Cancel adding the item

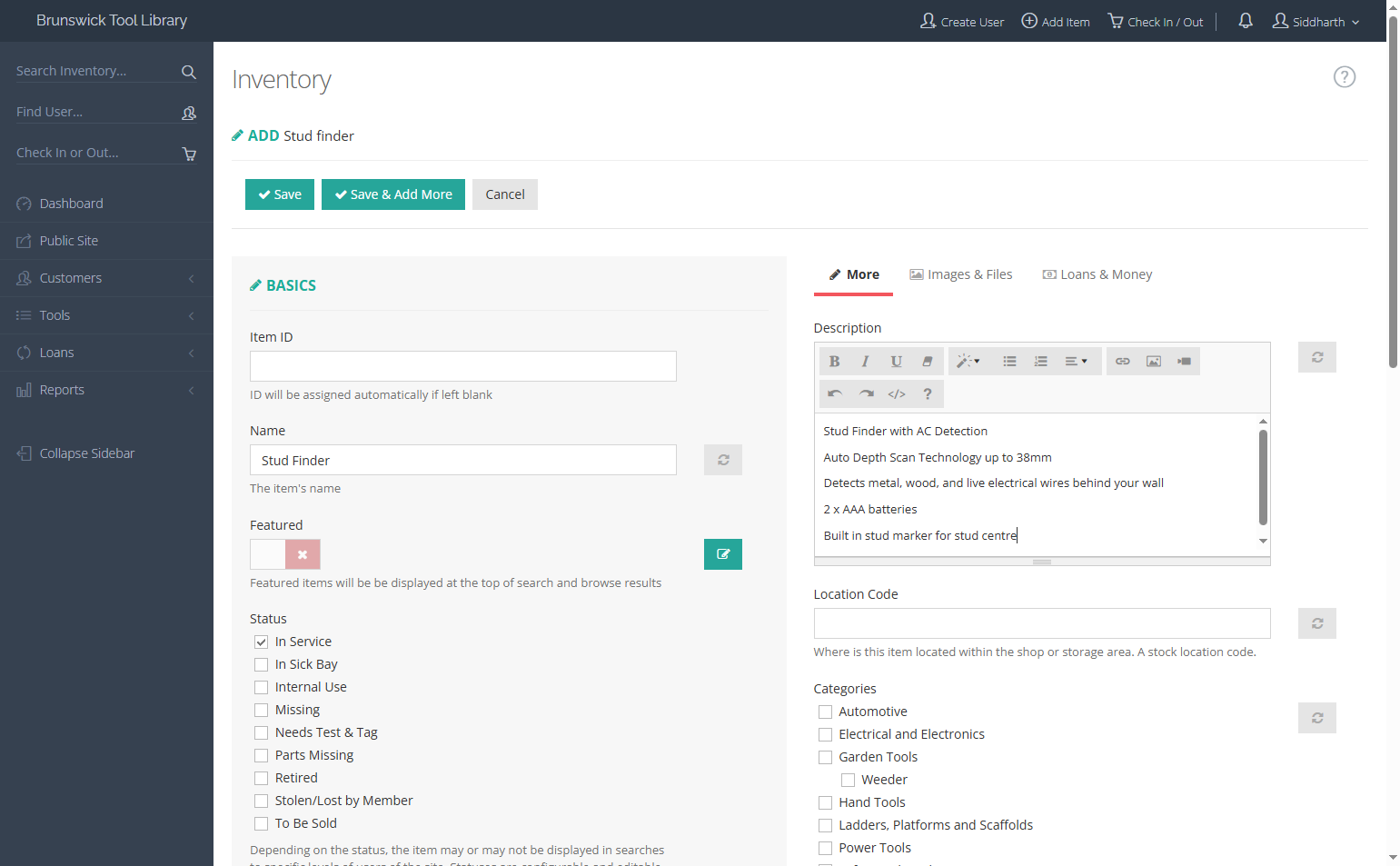pos(505,194)
